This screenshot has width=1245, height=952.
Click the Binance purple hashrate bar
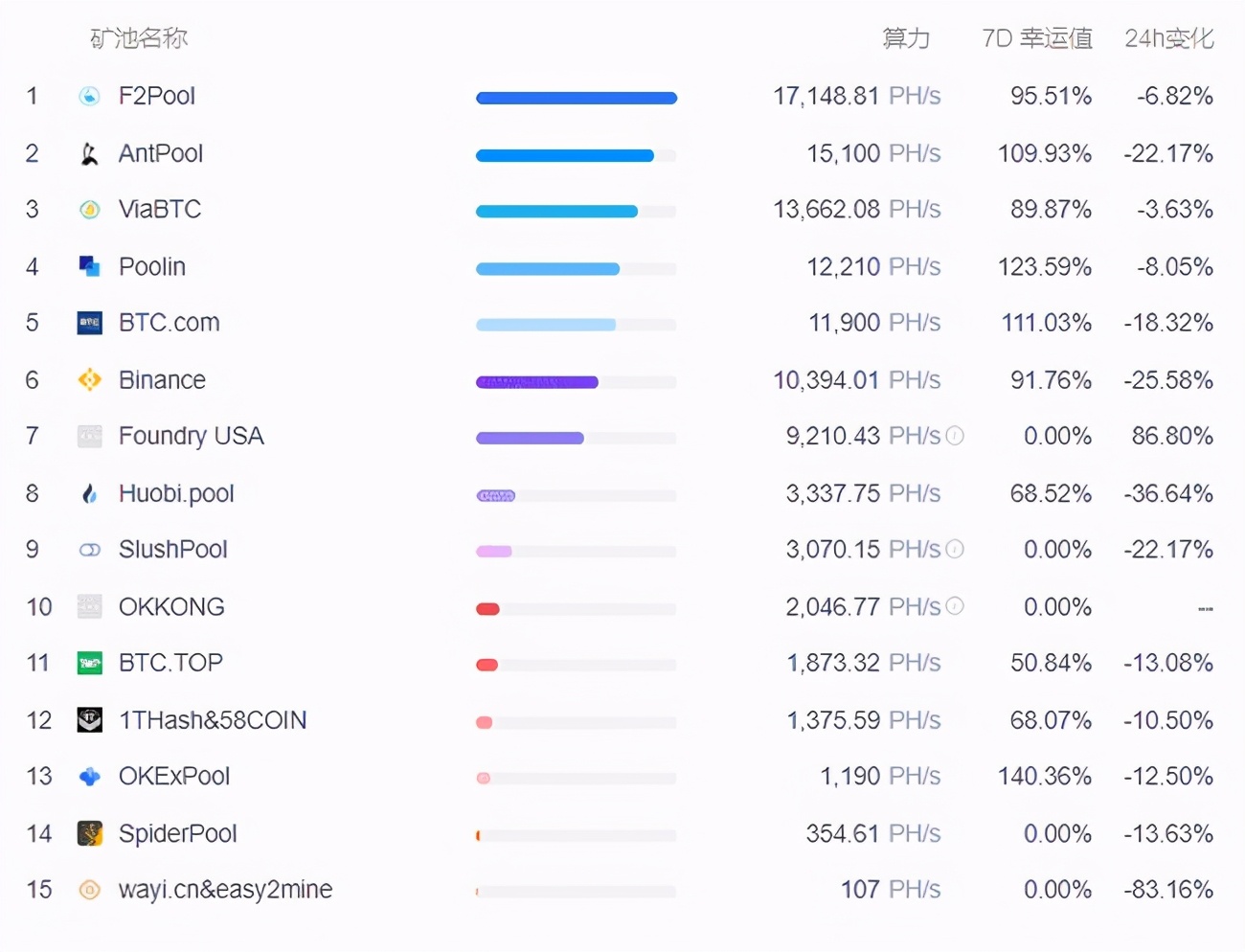coord(537,382)
